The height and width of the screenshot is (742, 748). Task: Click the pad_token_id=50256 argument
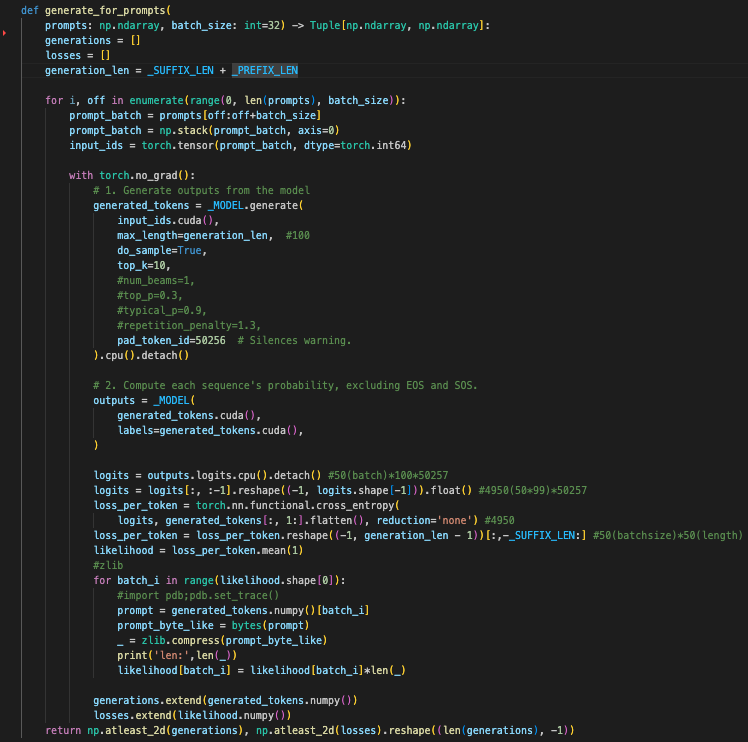tap(171, 340)
